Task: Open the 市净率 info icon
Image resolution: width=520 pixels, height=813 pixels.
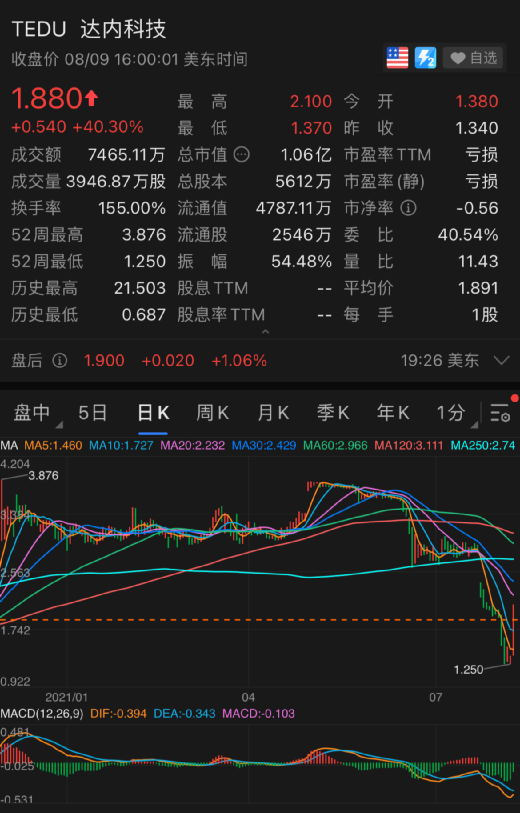Action: pyautogui.click(x=409, y=208)
